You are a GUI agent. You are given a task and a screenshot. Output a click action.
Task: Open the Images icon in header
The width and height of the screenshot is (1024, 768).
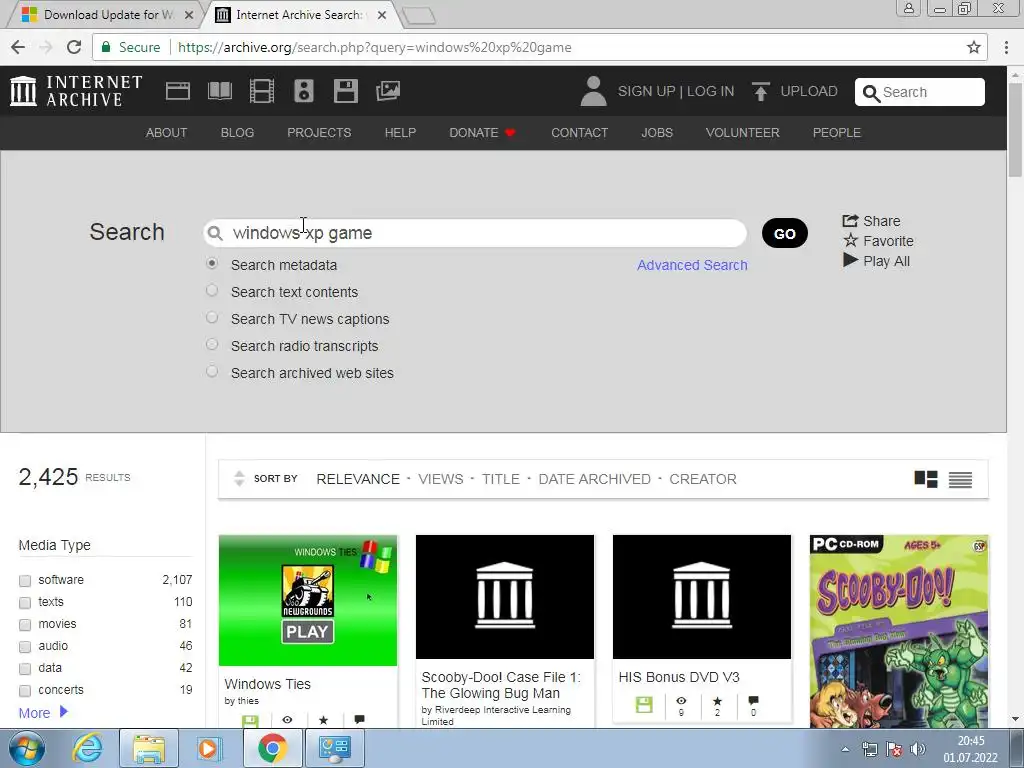click(388, 91)
